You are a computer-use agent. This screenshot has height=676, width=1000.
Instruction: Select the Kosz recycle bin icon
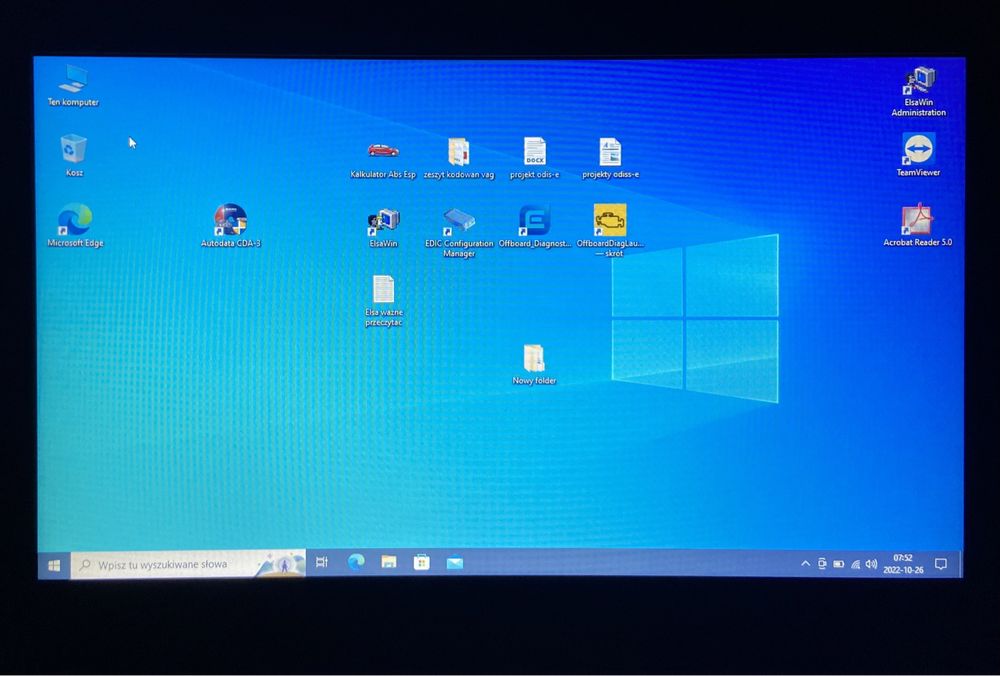click(74, 155)
